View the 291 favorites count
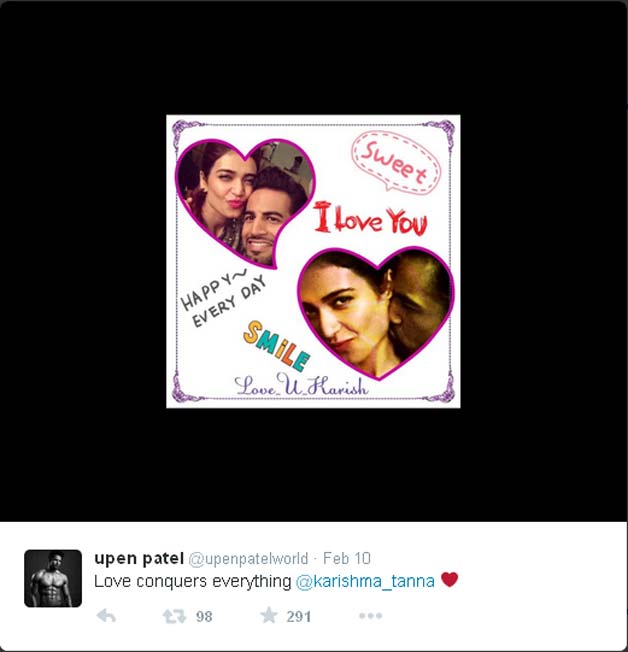The width and height of the screenshot is (628, 652). (x=298, y=616)
